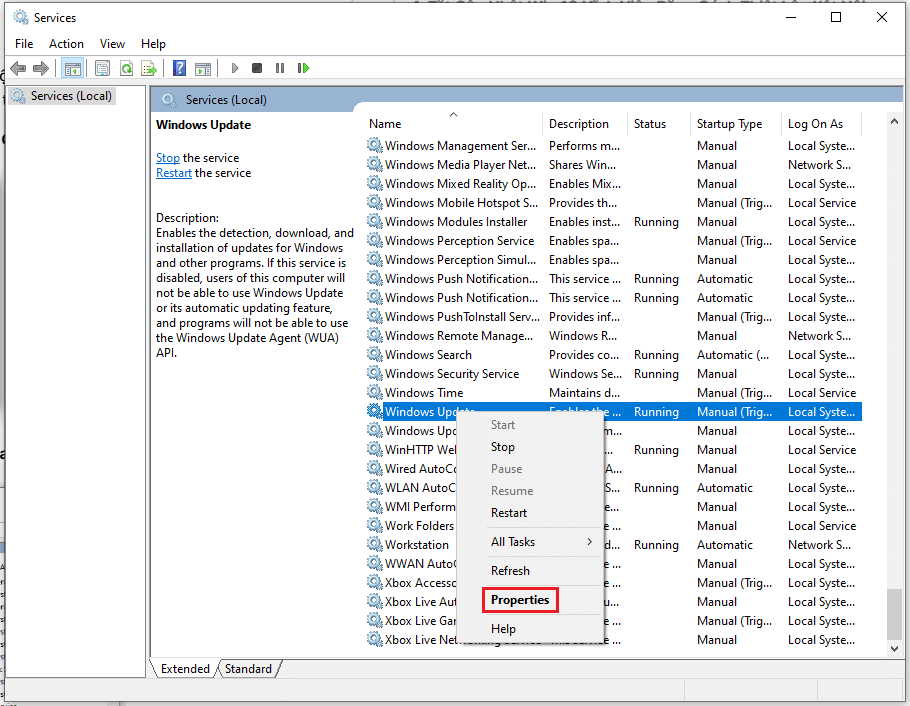Viewport: 910px width, 706px height.
Task: Sort by the Description column header
Action: pyautogui.click(x=586, y=124)
